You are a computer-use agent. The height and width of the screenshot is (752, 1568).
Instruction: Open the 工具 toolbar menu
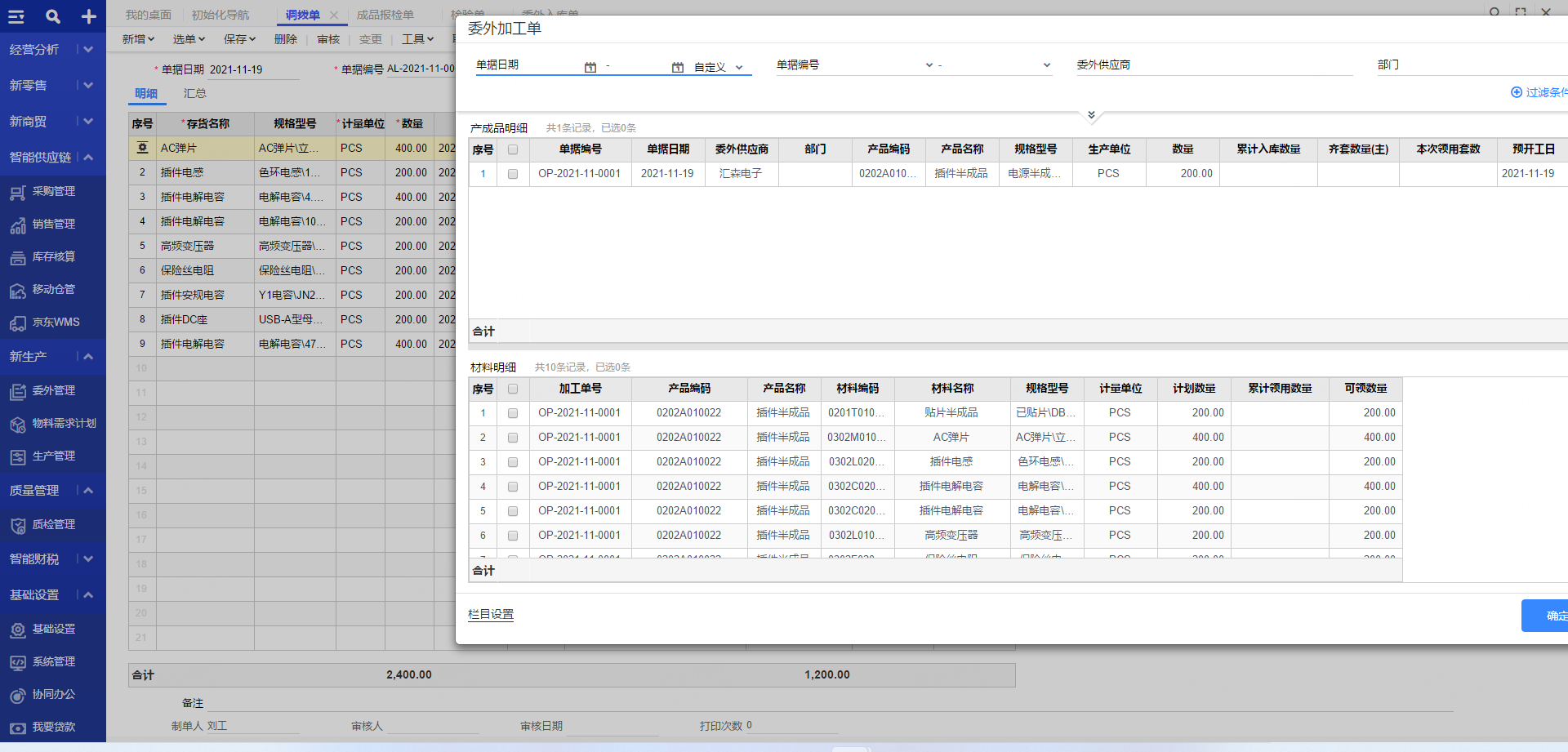point(417,39)
